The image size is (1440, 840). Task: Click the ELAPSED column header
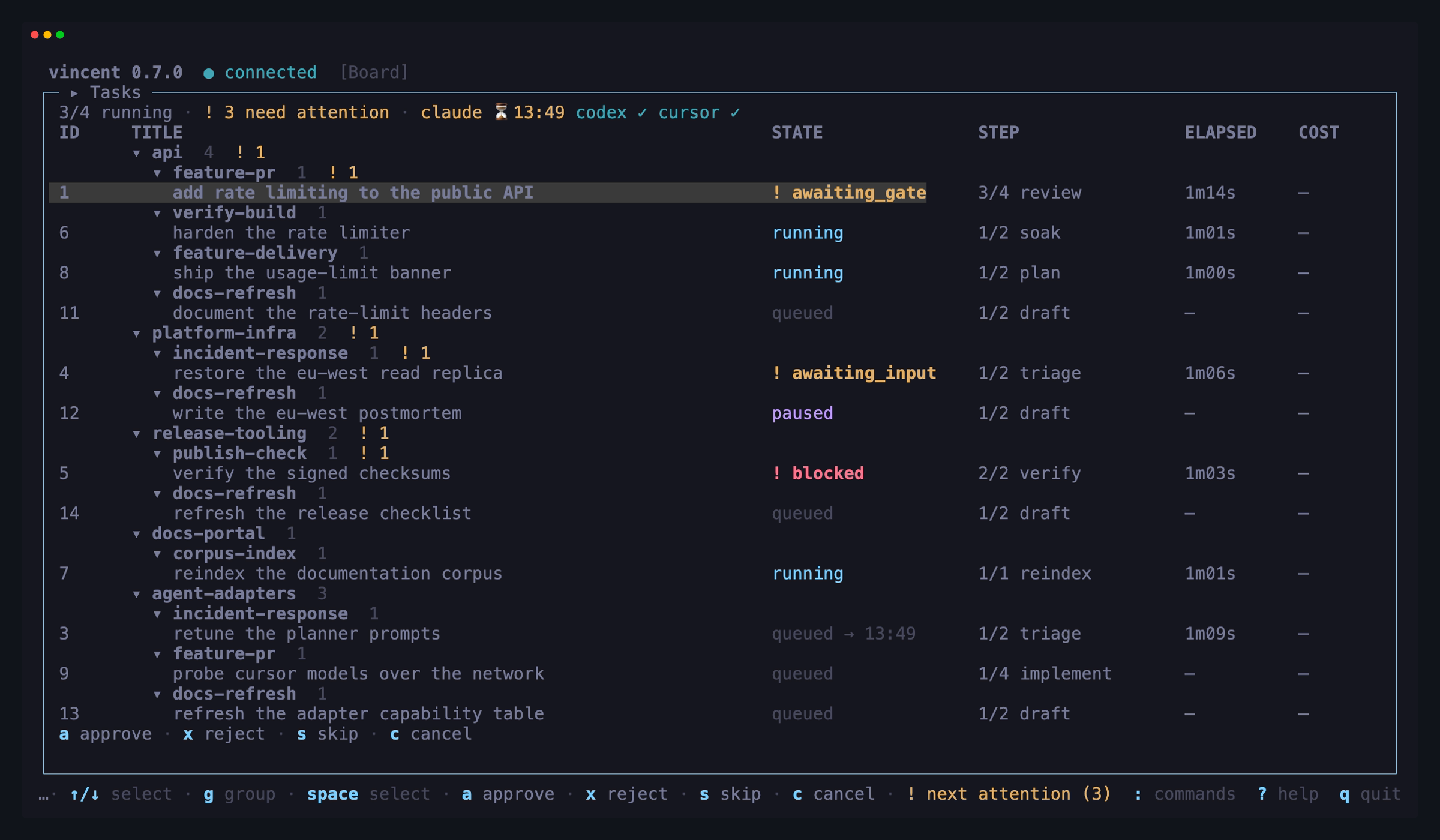point(1220,133)
